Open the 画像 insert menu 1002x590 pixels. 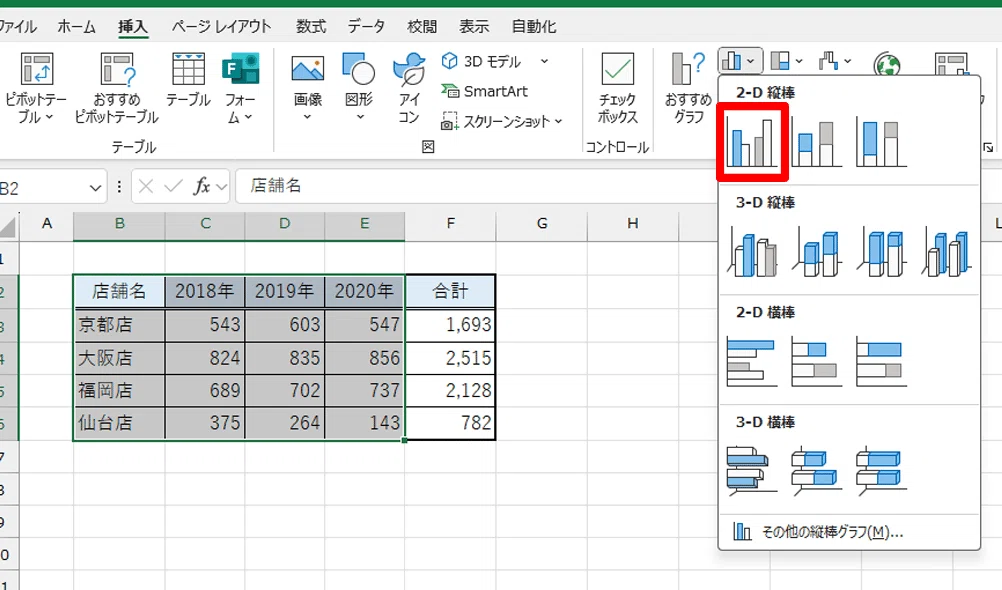pos(307,88)
